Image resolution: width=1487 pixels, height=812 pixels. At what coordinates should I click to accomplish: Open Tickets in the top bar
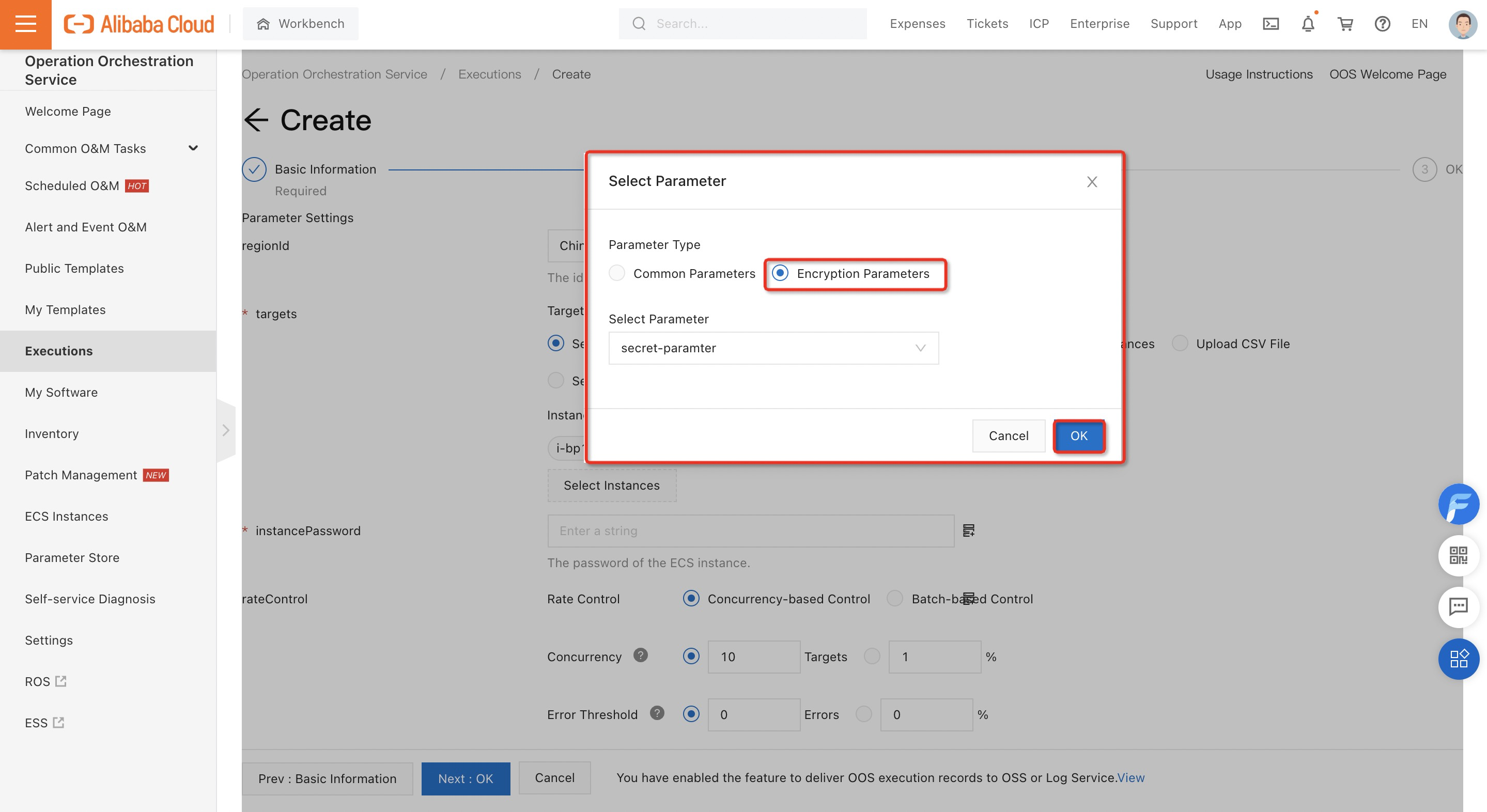[987, 24]
